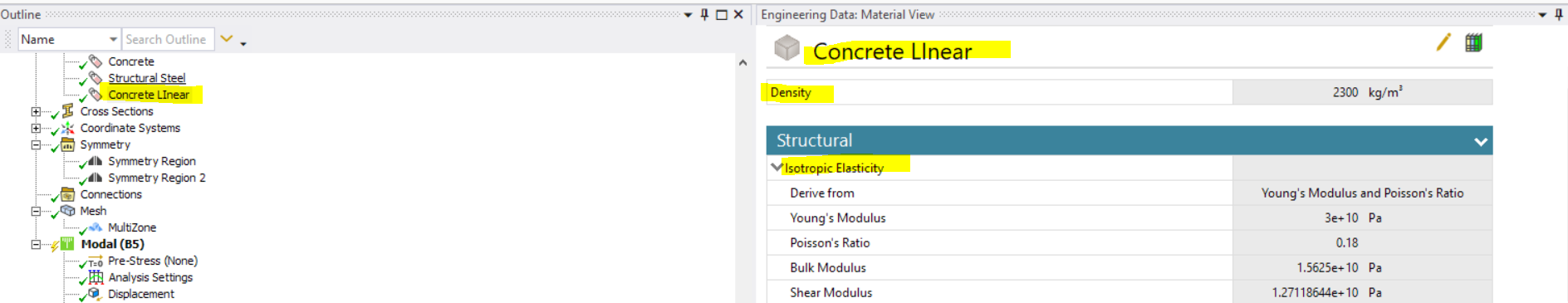Open the green engineering data library icon
This screenshot has width=1568, height=303.
pos(1473,42)
